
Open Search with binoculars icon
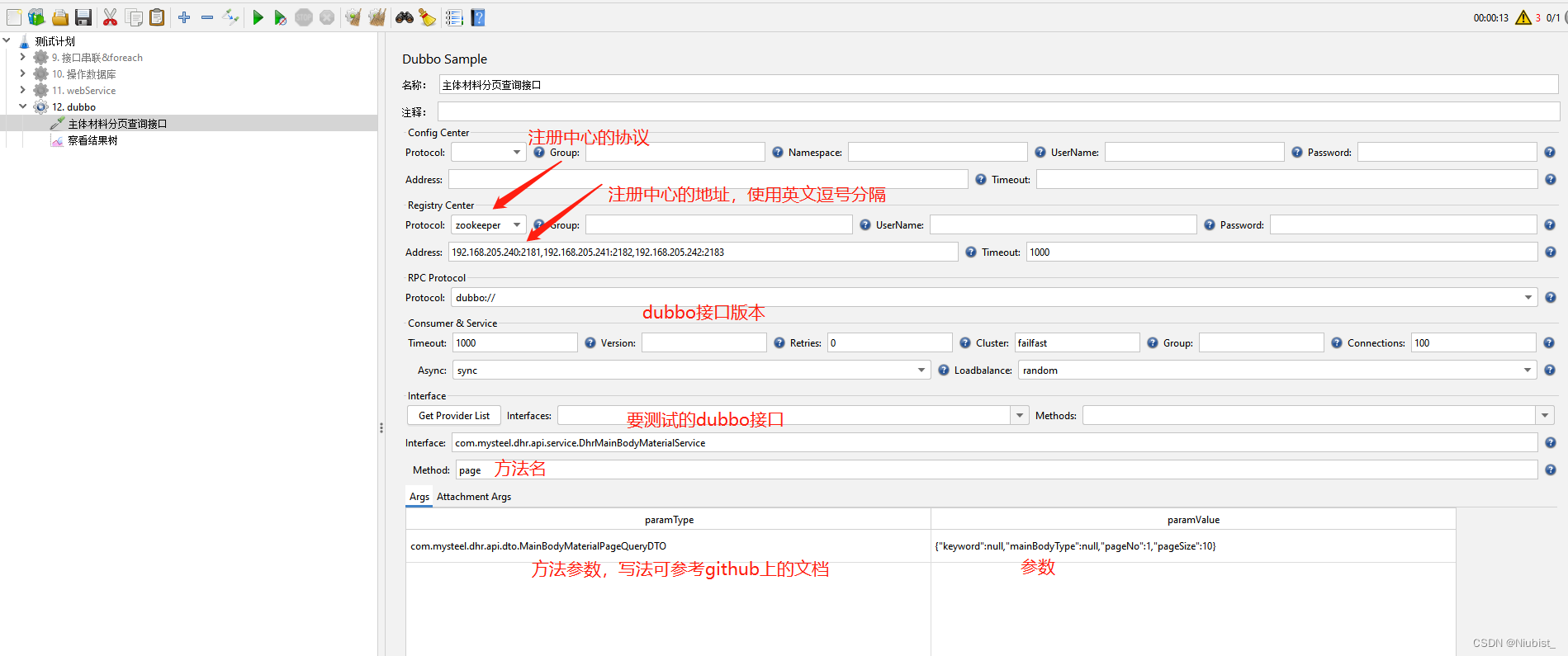pos(404,17)
